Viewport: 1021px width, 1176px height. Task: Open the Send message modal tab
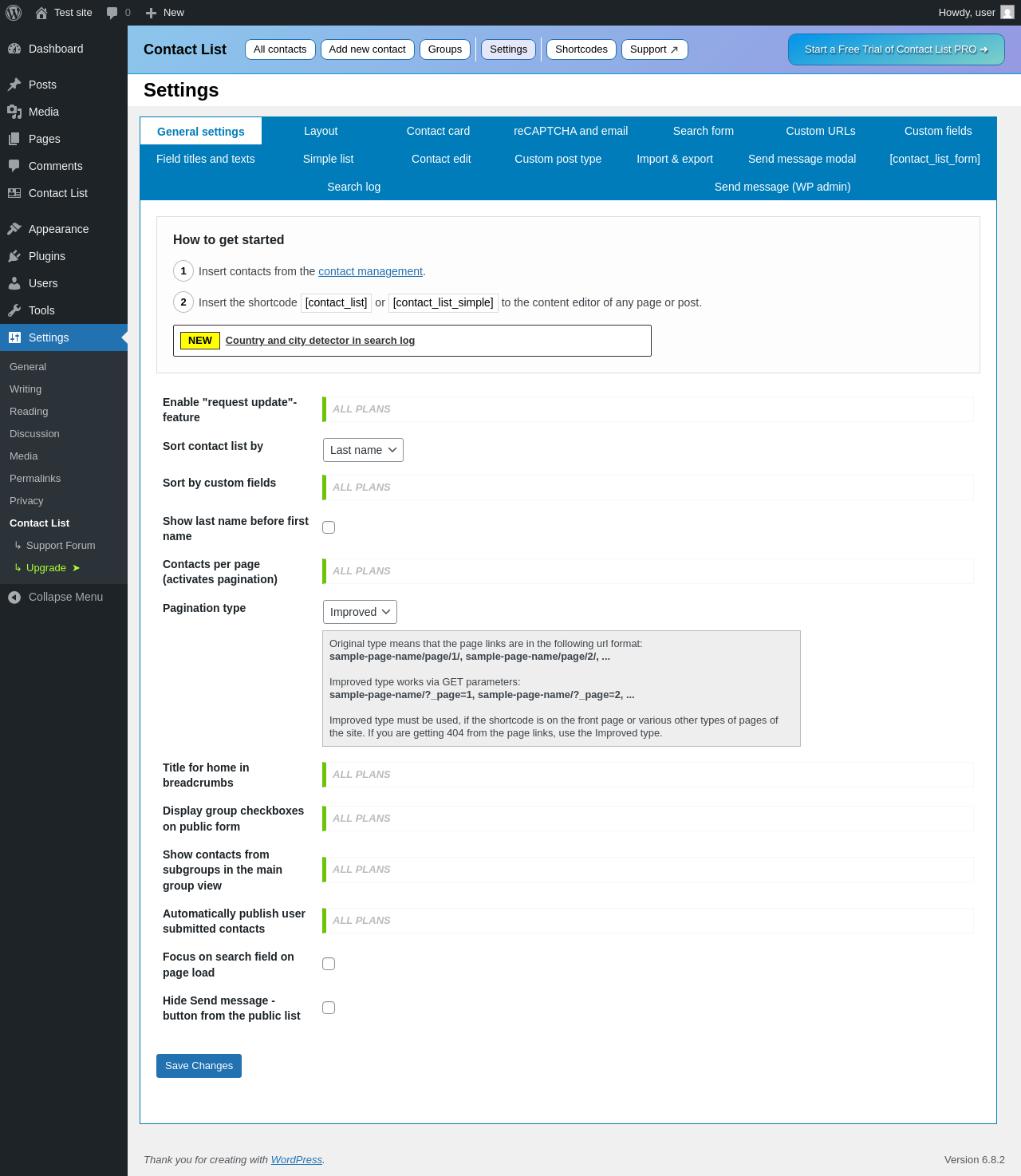[x=802, y=159]
